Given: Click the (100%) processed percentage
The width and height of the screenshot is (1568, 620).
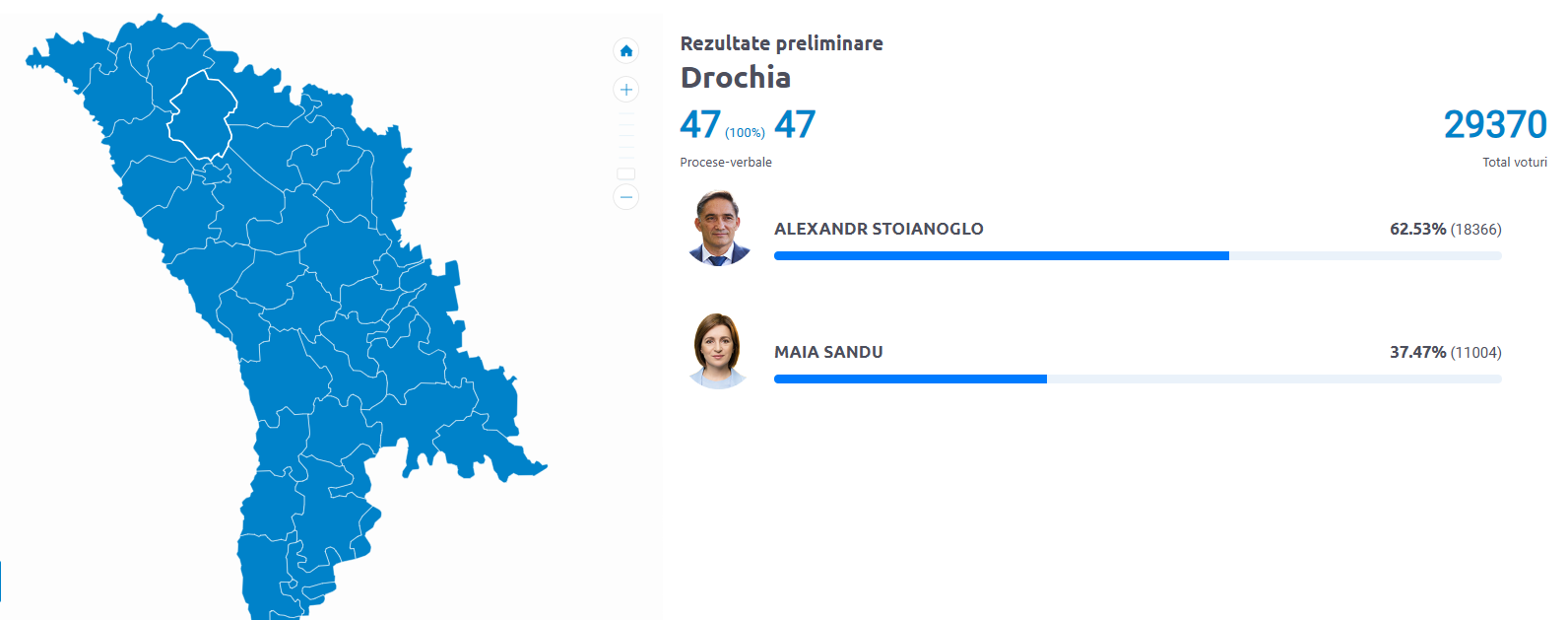Looking at the screenshot, I should point(745,133).
